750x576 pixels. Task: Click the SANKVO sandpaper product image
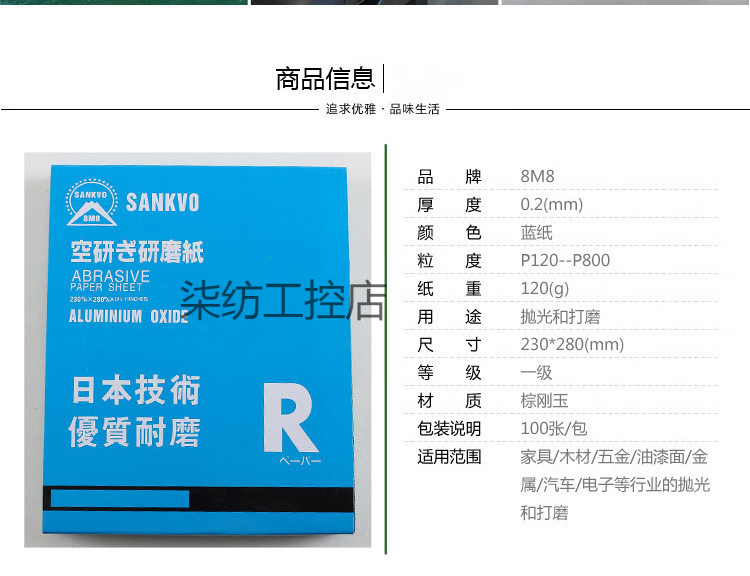point(198,350)
